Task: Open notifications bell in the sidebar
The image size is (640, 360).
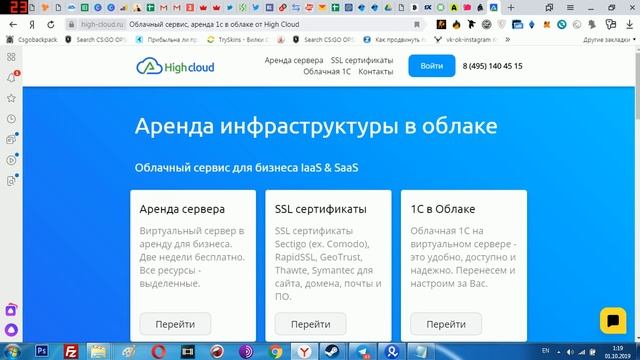Action: tap(11, 78)
